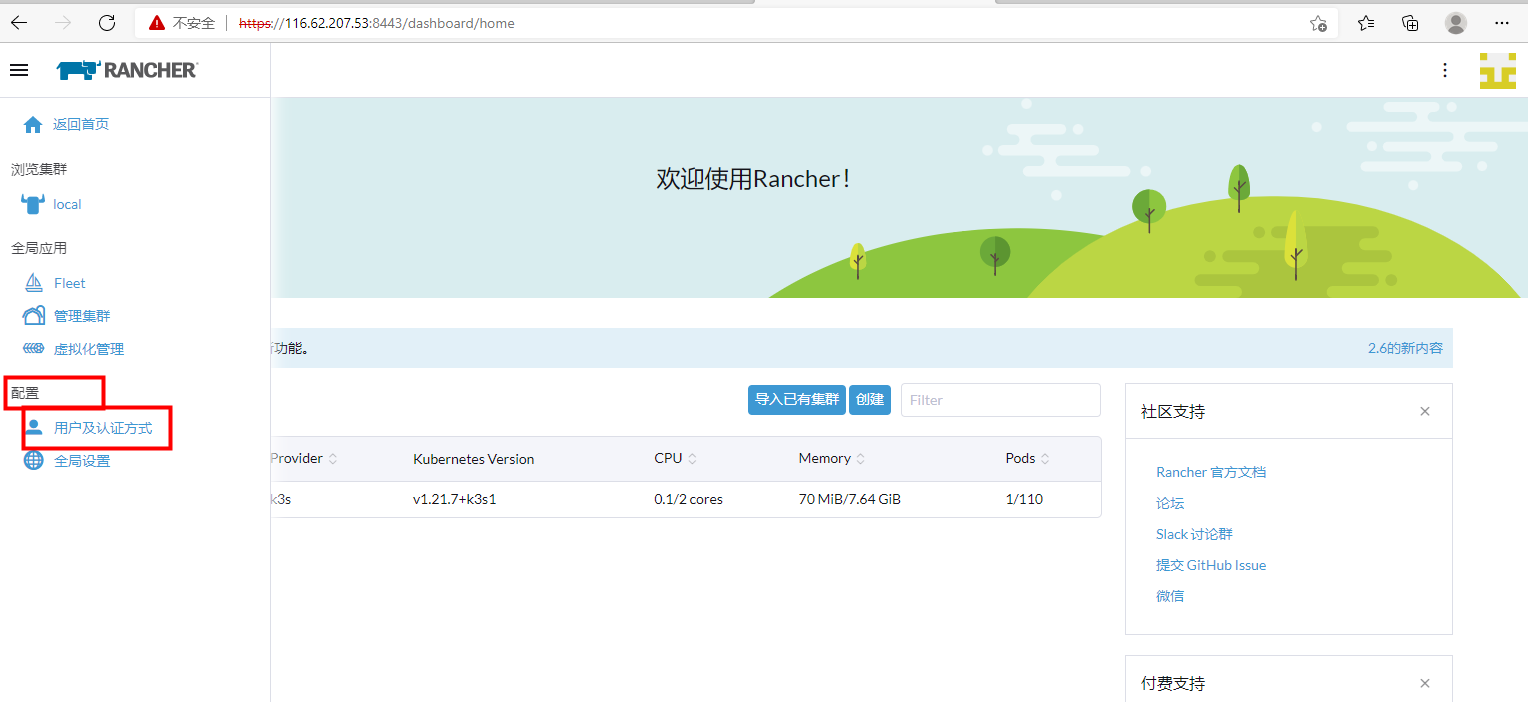The height and width of the screenshot is (702, 1528).
Task: Reload the page
Action: pos(107,23)
